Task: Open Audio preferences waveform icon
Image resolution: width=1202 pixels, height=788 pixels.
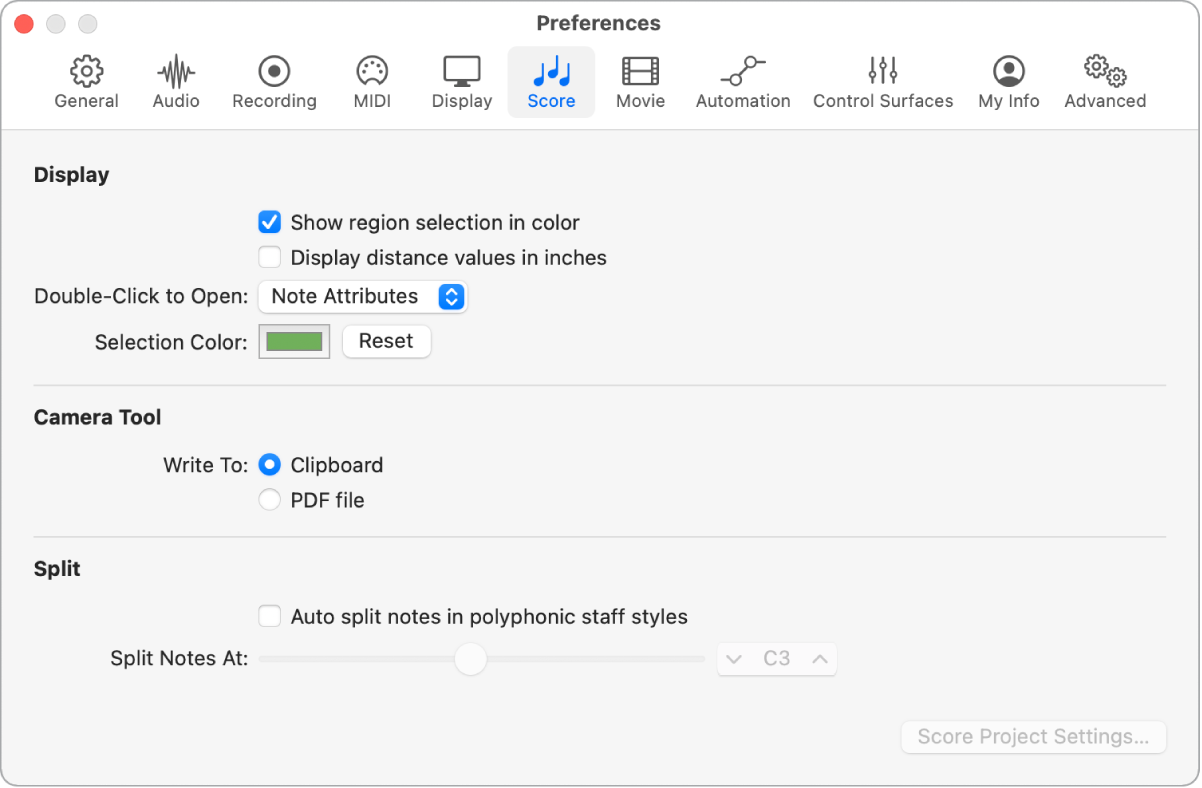Action: pos(176,72)
